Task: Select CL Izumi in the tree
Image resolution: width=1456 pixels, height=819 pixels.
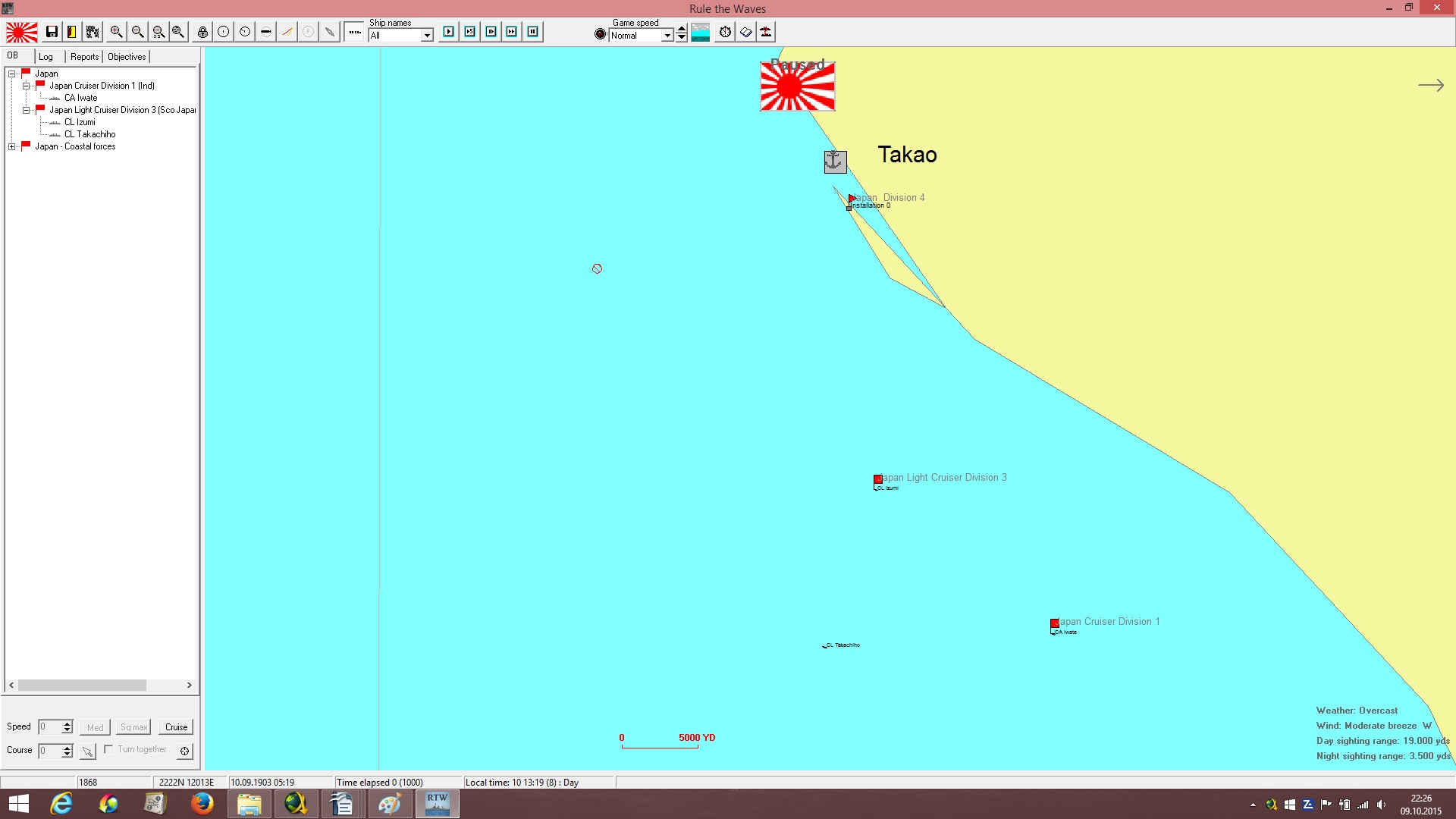Action: [x=80, y=122]
